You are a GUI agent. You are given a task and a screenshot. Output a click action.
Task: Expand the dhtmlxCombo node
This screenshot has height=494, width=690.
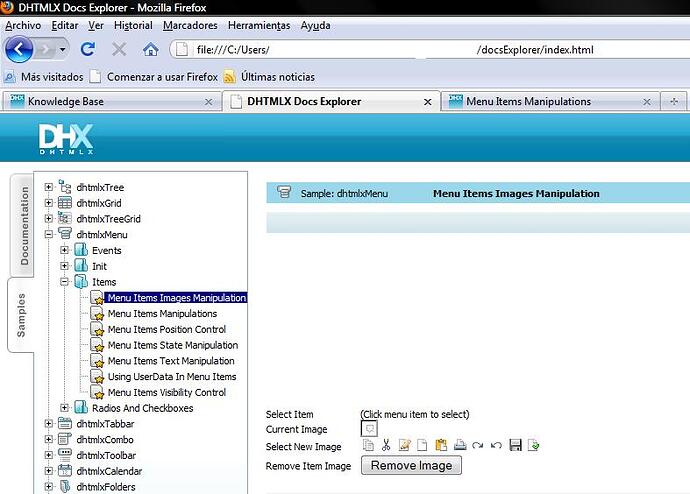click(49, 439)
